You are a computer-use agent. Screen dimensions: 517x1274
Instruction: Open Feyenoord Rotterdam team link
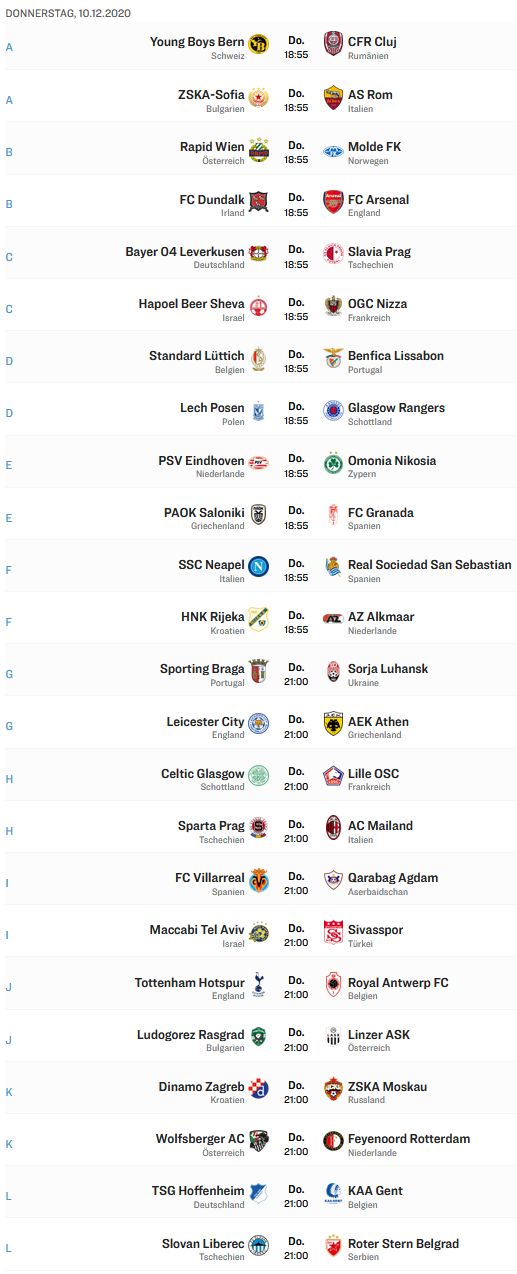point(409,1139)
